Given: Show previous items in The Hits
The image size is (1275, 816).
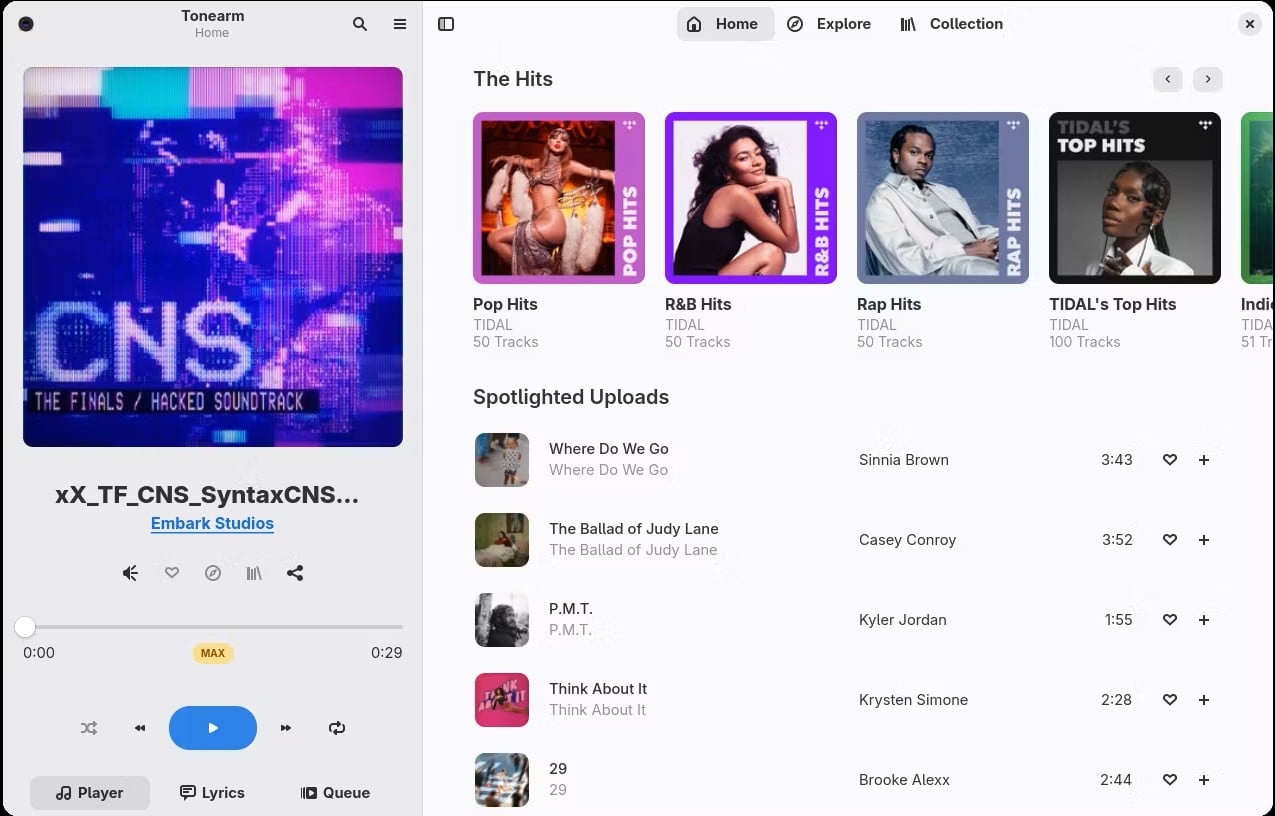Looking at the screenshot, I should pos(1168,79).
